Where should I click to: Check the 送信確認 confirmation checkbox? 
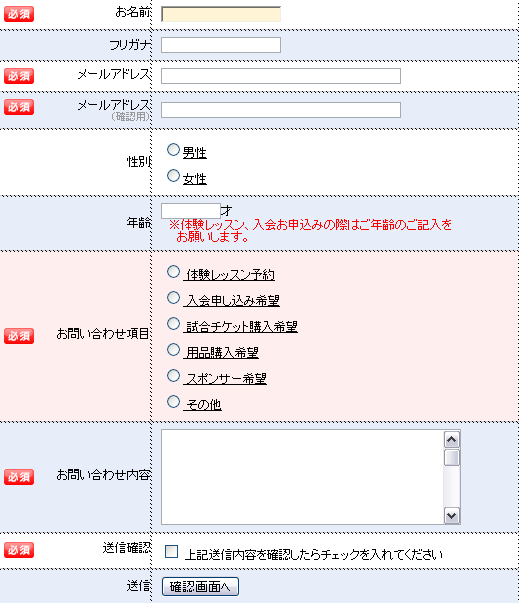click(171, 551)
